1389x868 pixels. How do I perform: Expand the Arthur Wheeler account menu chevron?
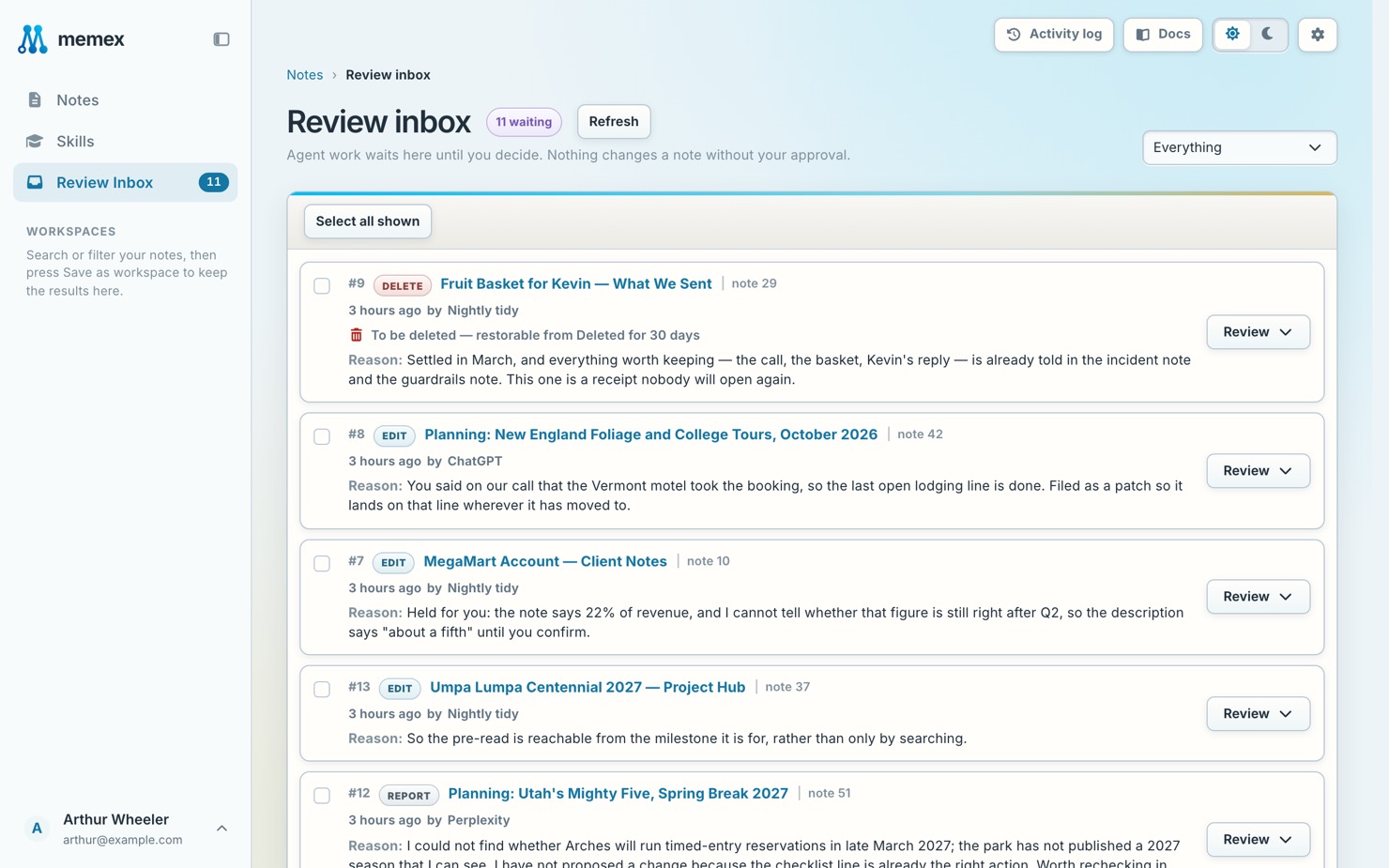221,829
